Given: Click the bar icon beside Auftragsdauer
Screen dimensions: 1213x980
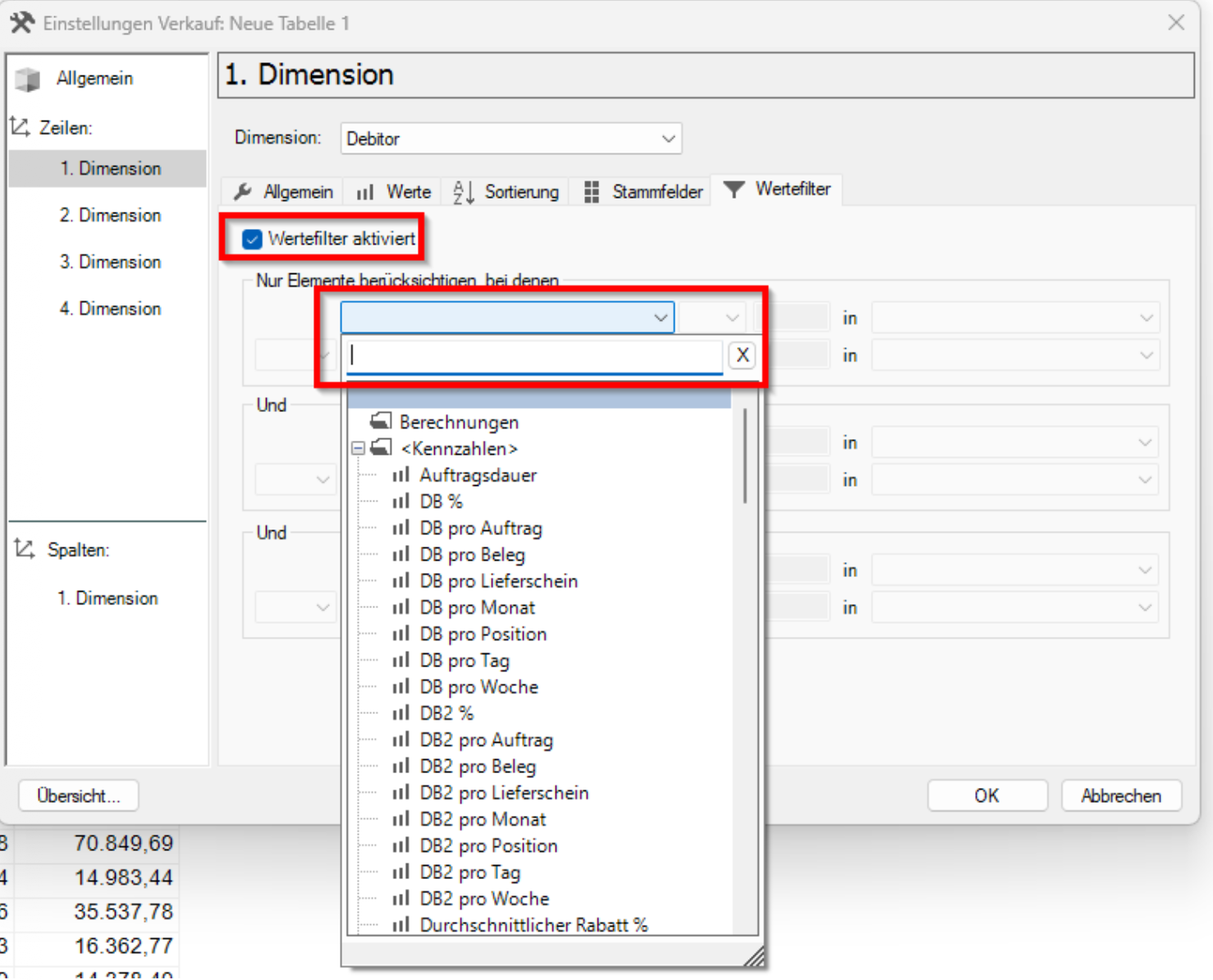Looking at the screenshot, I should pyautogui.click(x=401, y=475).
